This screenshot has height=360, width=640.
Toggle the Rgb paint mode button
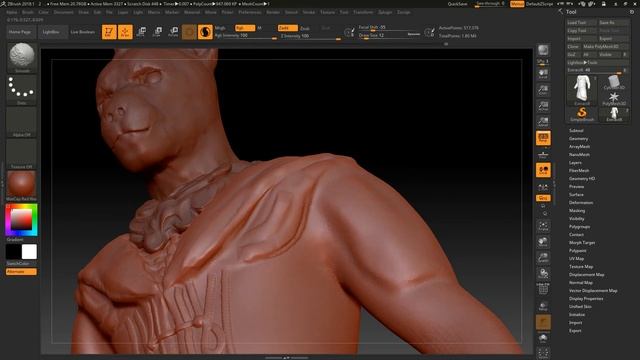pyautogui.click(x=245, y=28)
